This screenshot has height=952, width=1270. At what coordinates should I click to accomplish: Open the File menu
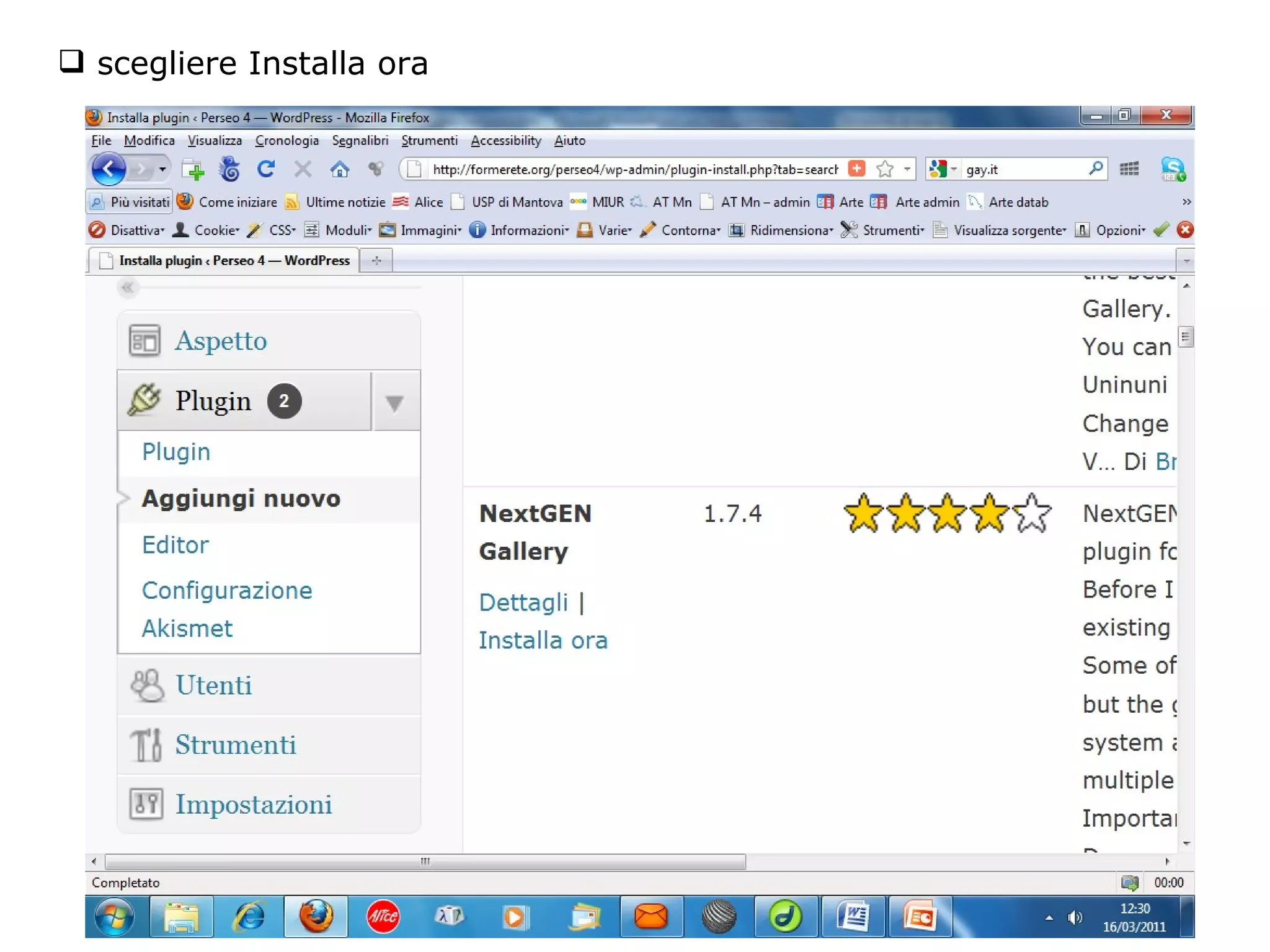[101, 141]
